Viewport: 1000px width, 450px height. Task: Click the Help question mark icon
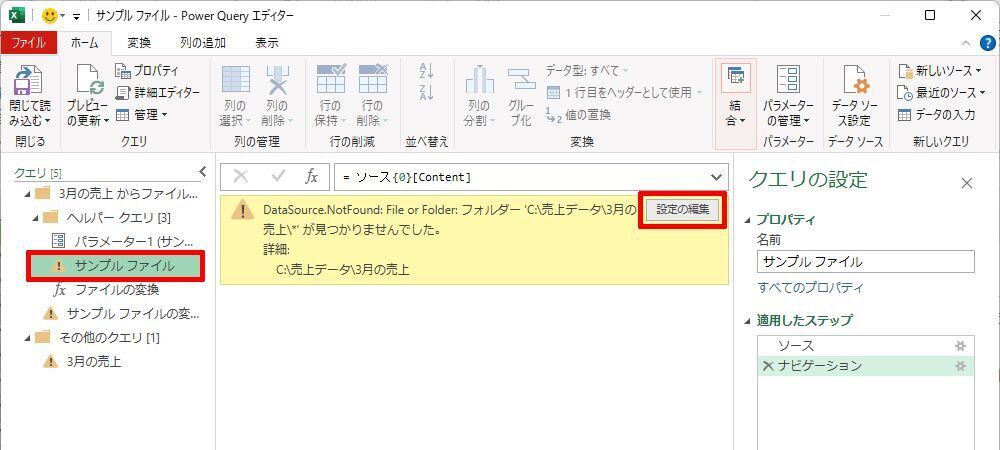click(x=987, y=43)
